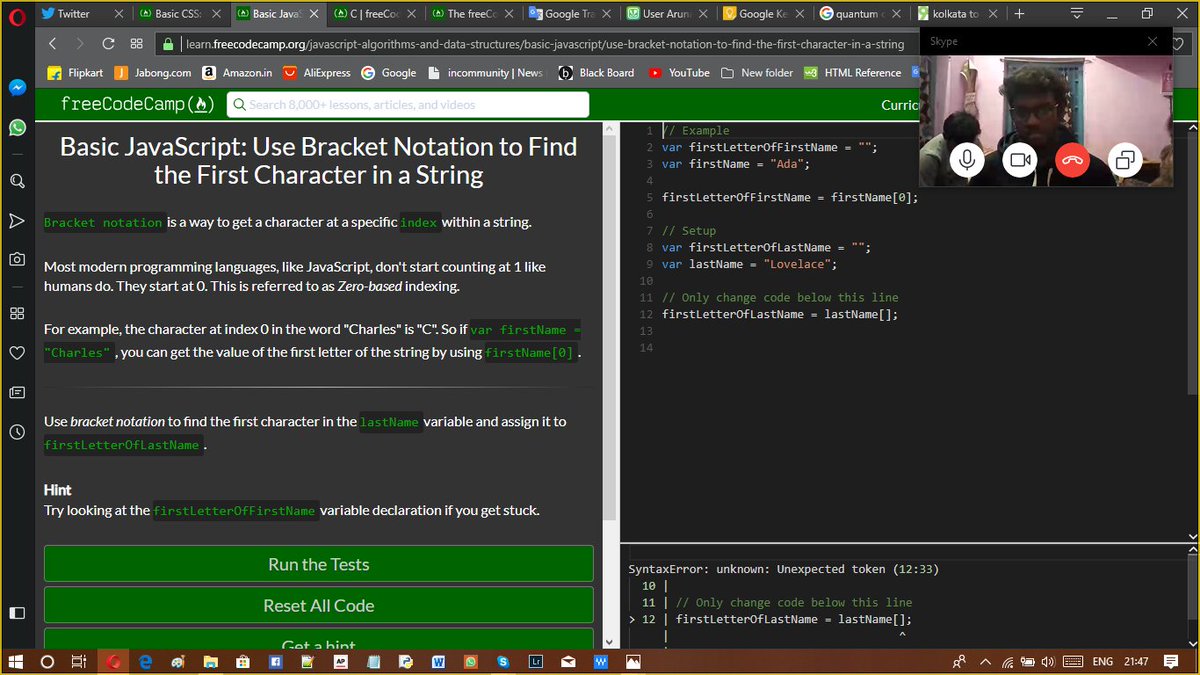Go forward in browser
The width and height of the screenshot is (1200, 675).
coord(80,44)
